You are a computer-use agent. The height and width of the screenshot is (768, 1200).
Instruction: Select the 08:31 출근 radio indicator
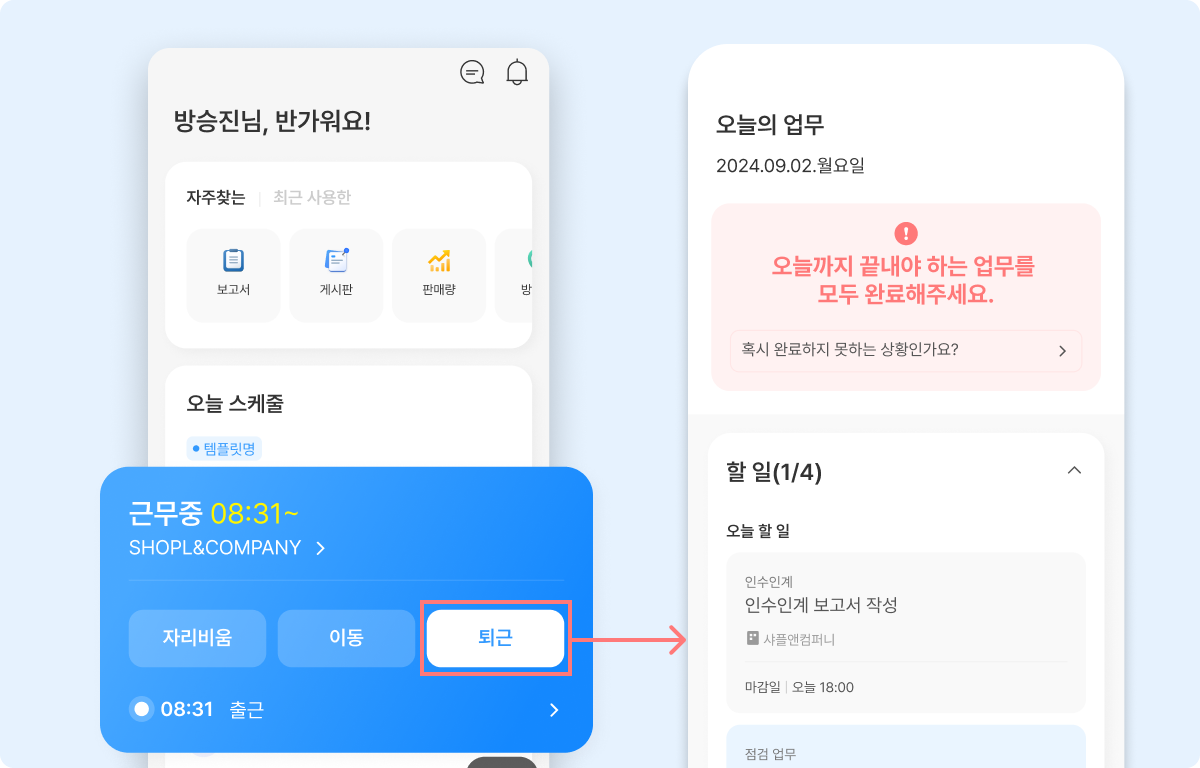(x=141, y=710)
